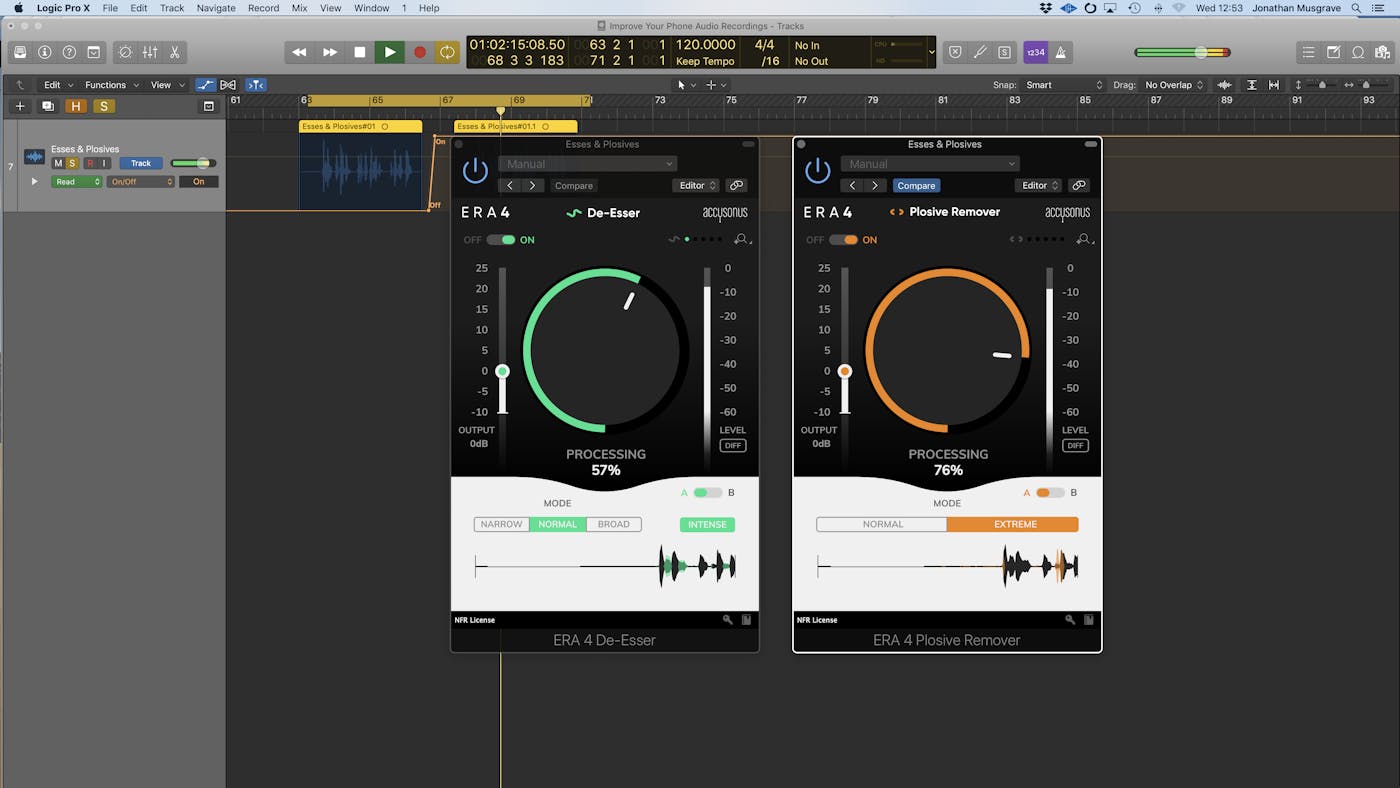
Task: Open the Toolbar tray icon
Action: tap(93, 52)
